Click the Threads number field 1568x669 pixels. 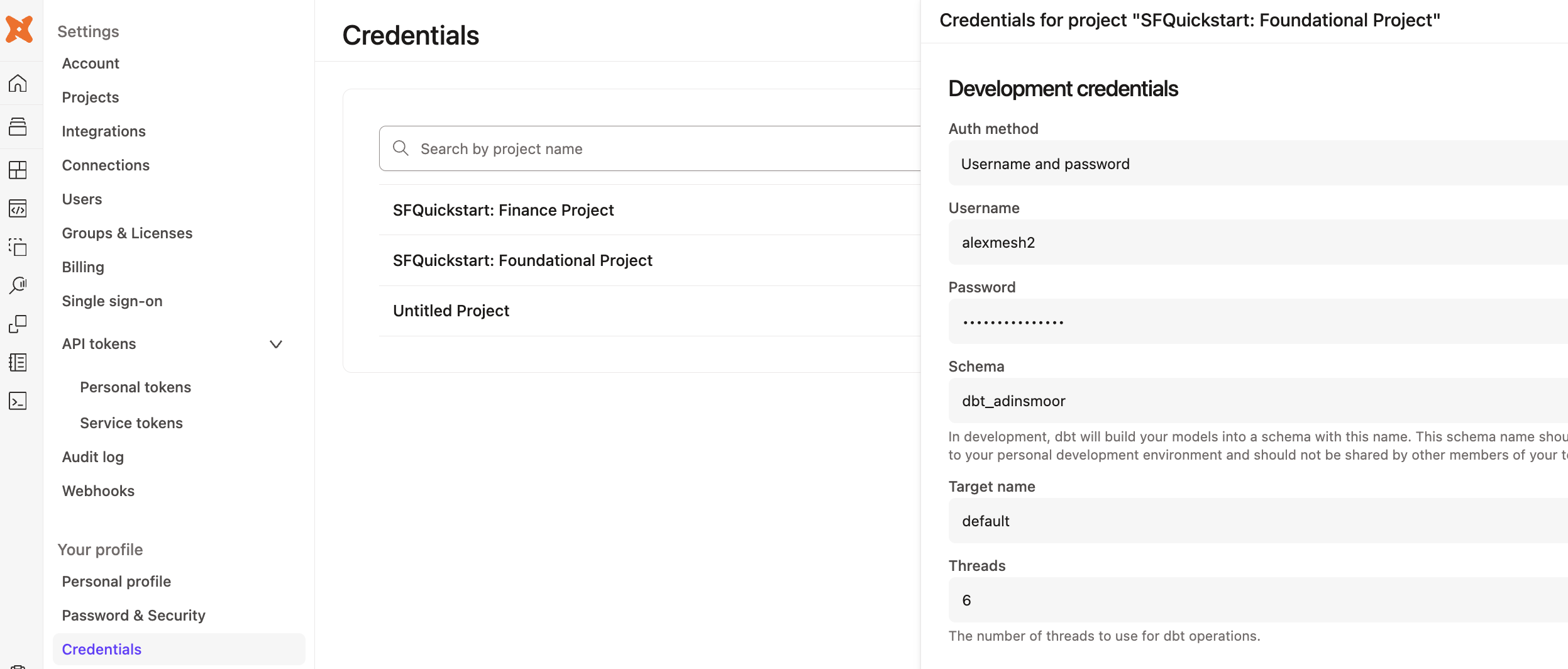(x=1257, y=600)
